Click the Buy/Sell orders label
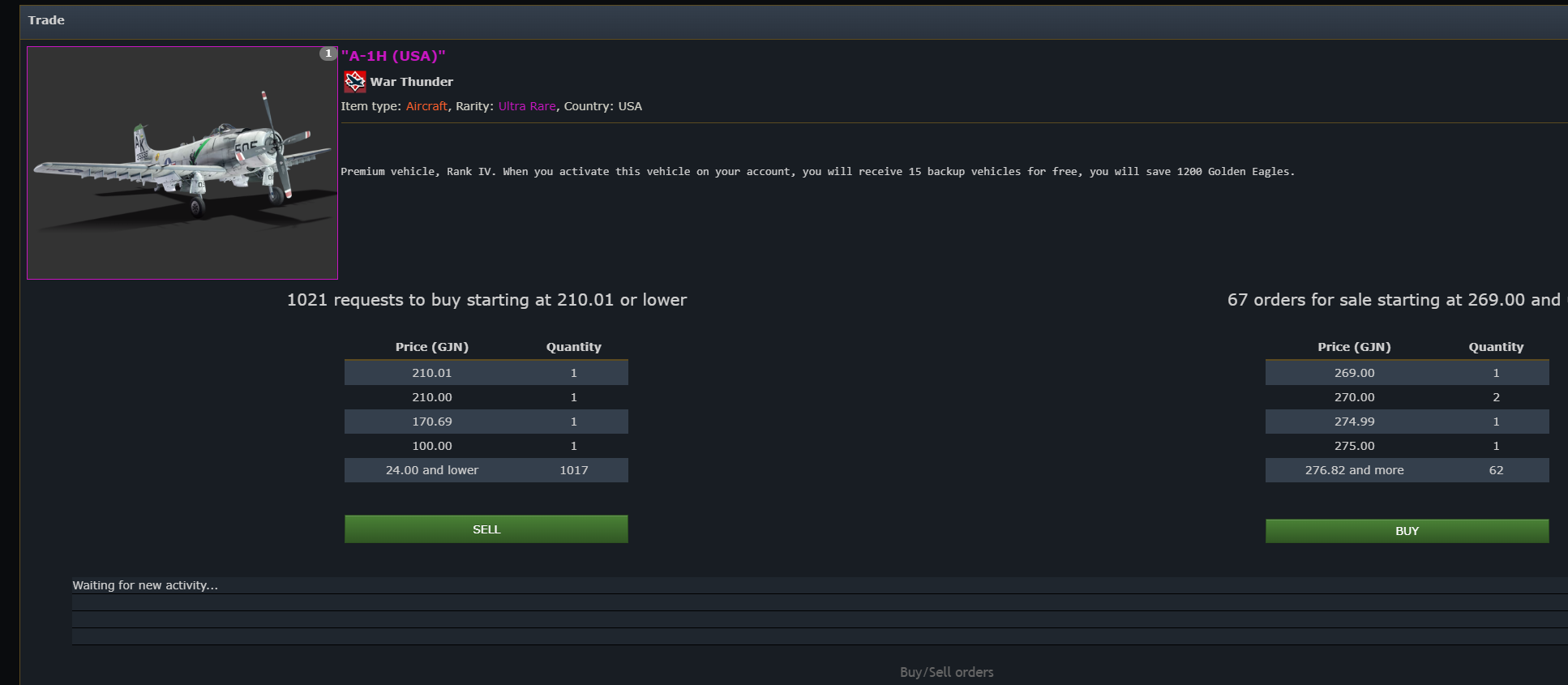 [x=946, y=672]
